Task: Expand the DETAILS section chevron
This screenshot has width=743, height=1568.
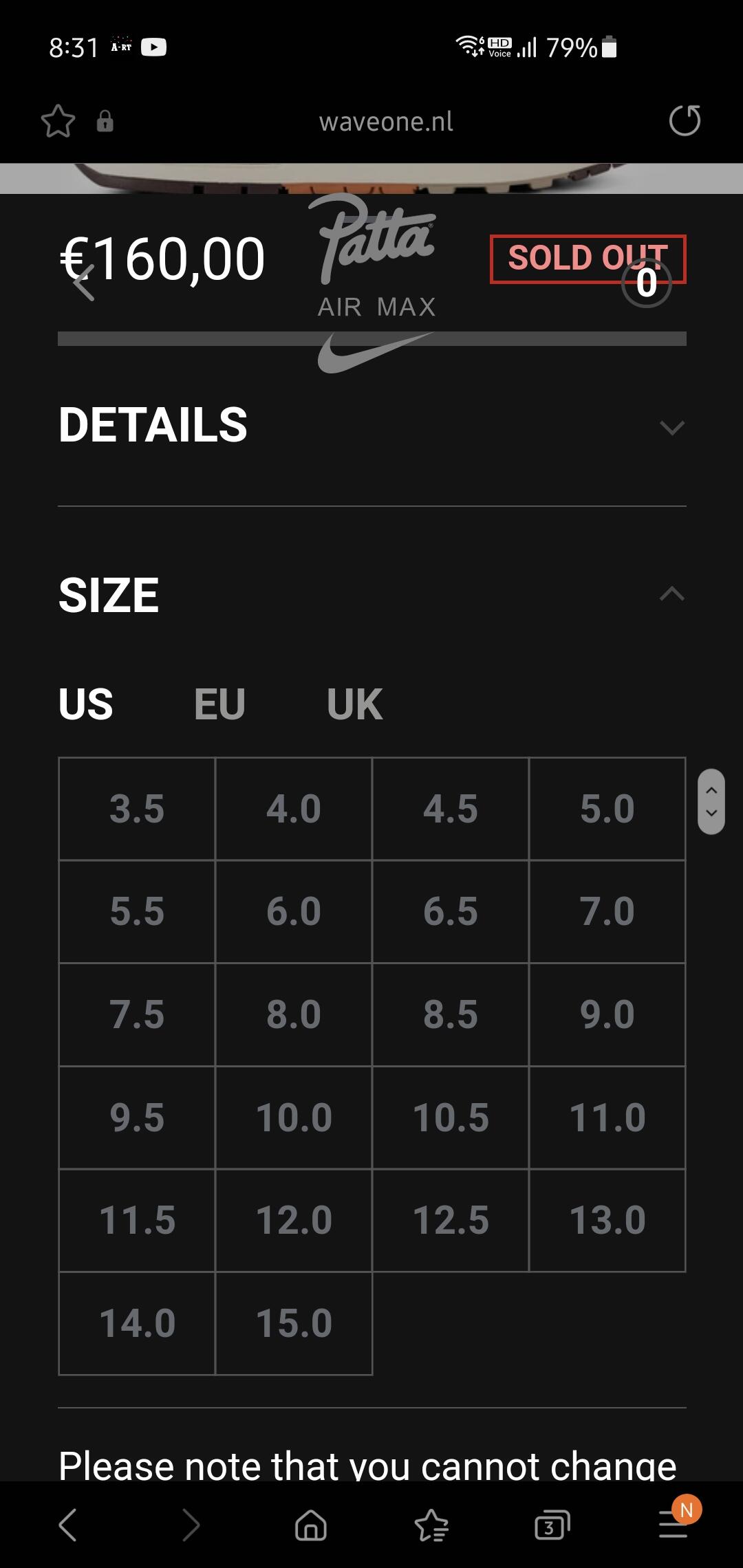Action: [x=671, y=428]
